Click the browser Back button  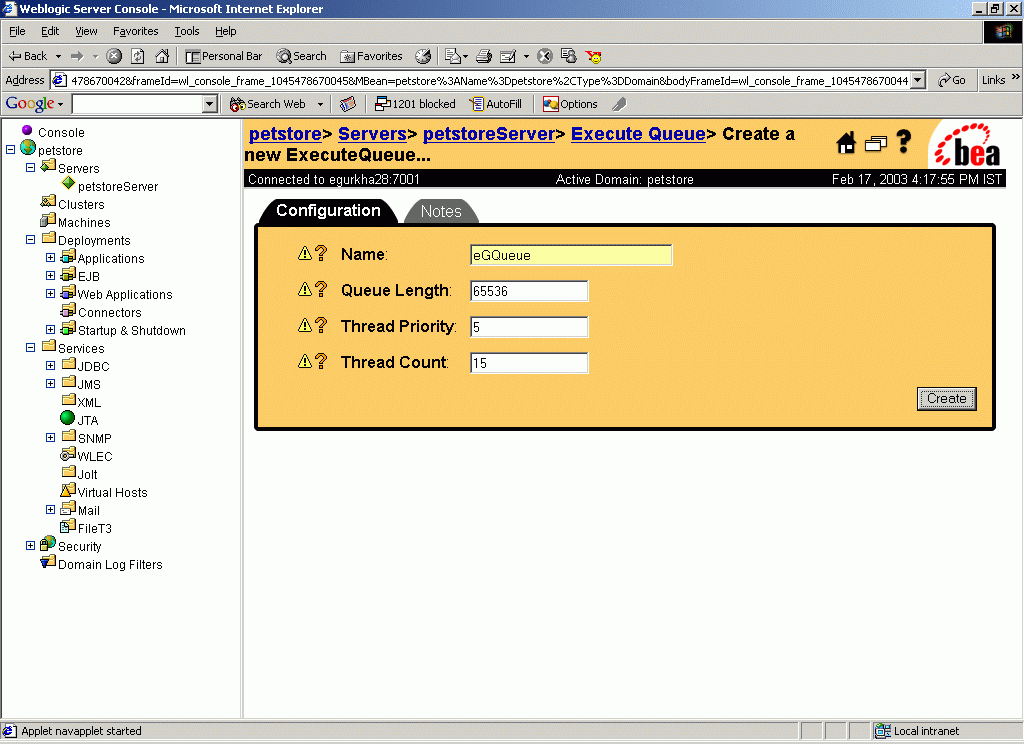point(27,56)
